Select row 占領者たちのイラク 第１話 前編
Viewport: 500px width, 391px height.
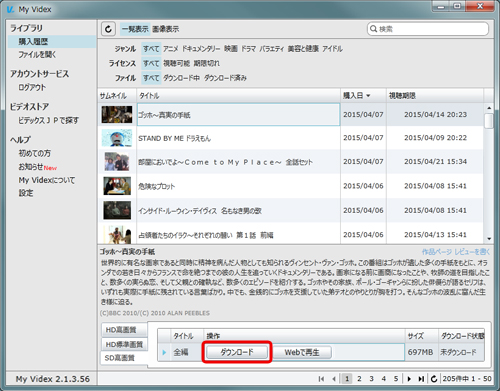290,234
